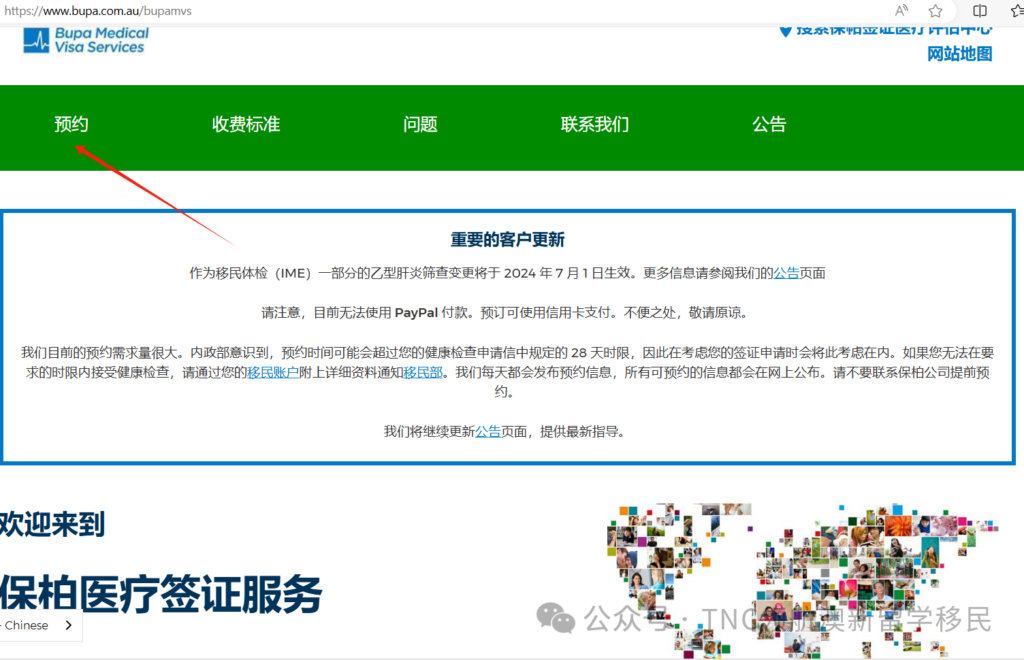Click the 公告 link in the last notice line

pos(488,432)
